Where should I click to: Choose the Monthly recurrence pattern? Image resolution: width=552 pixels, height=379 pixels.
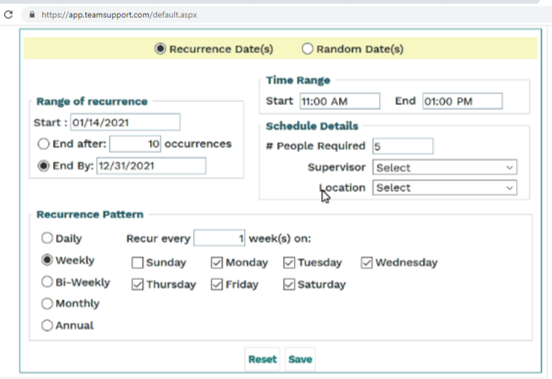[47, 303]
